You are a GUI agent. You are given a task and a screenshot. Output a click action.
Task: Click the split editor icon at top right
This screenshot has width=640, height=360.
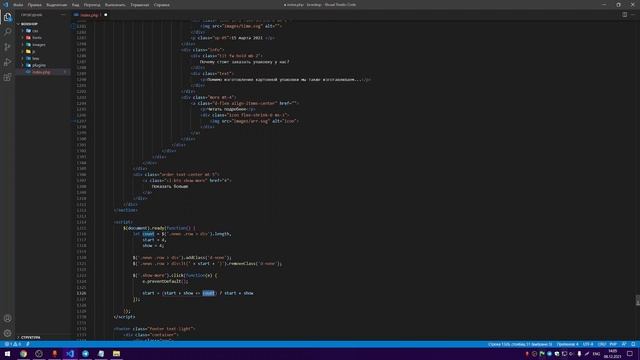624,15
